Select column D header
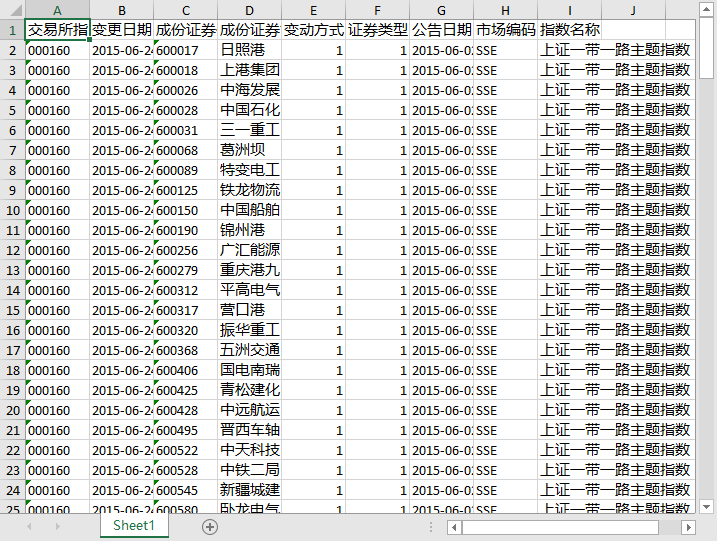 coord(250,10)
